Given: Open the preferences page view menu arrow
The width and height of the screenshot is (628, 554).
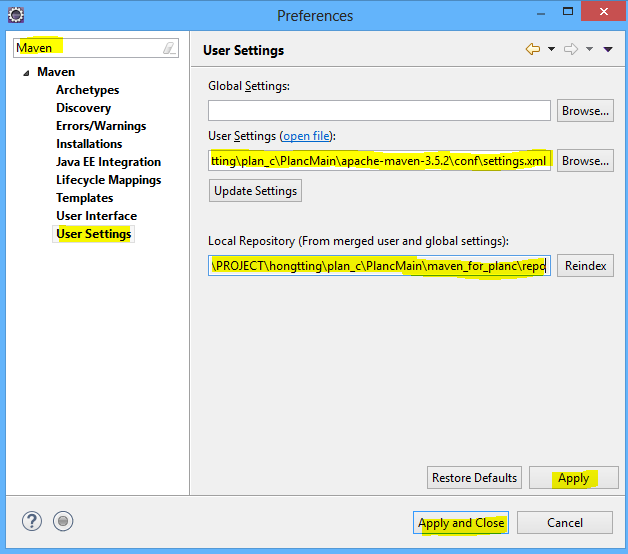Looking at the screenshot, I should 608,49.
